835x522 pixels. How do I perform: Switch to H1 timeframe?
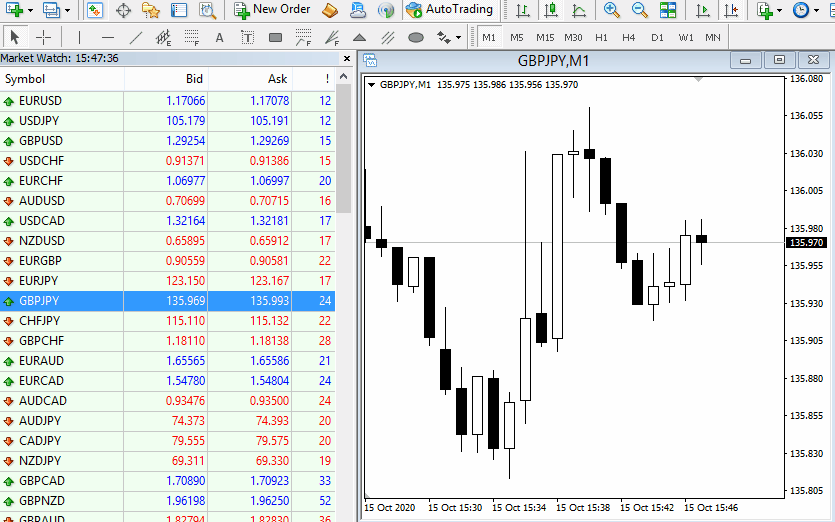(601, 38)
